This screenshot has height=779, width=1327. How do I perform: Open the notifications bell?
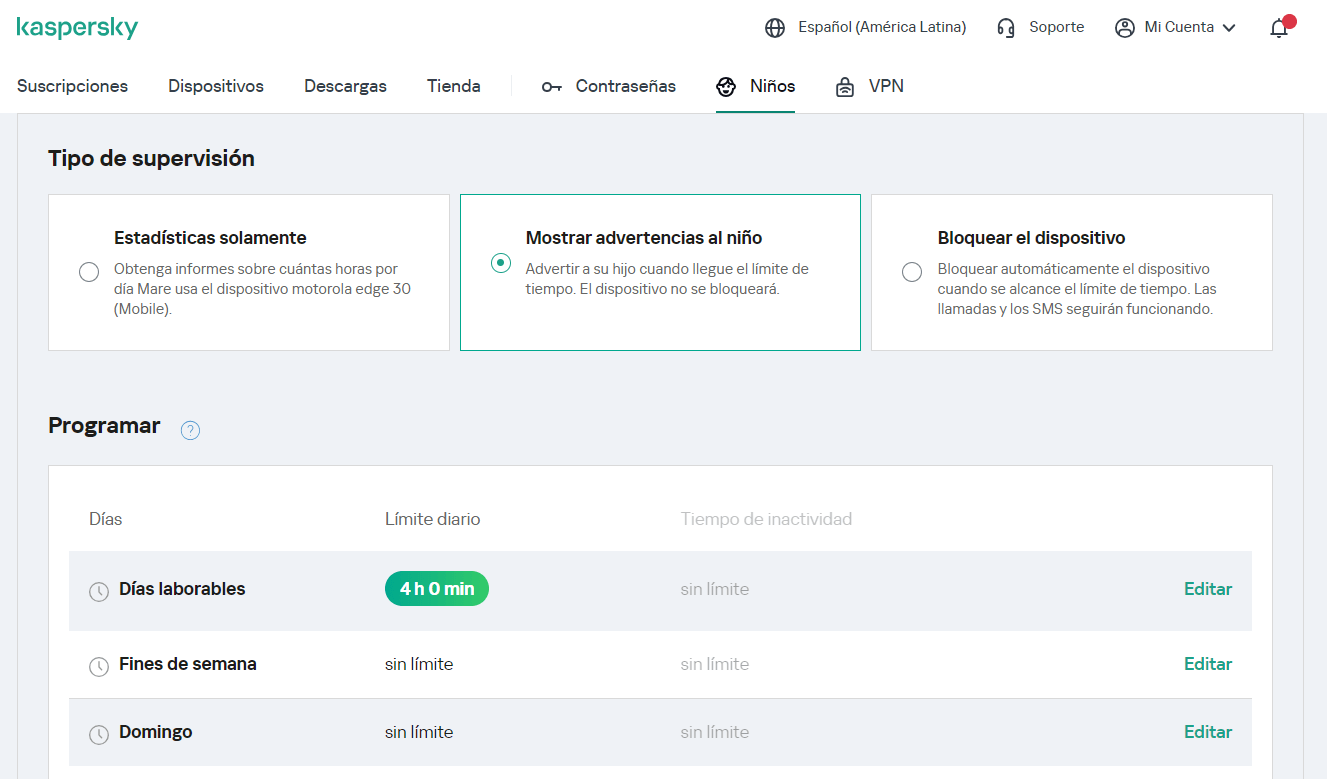point(1279,28)
